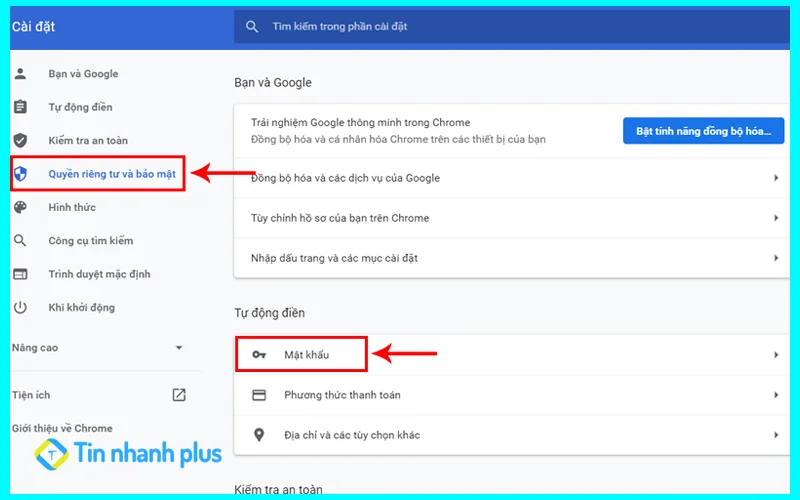The width and height of the screenshot is (800, 500).
Task: Click the browser window icon for Trình duyệt mặc định
Action: [20, 274]
